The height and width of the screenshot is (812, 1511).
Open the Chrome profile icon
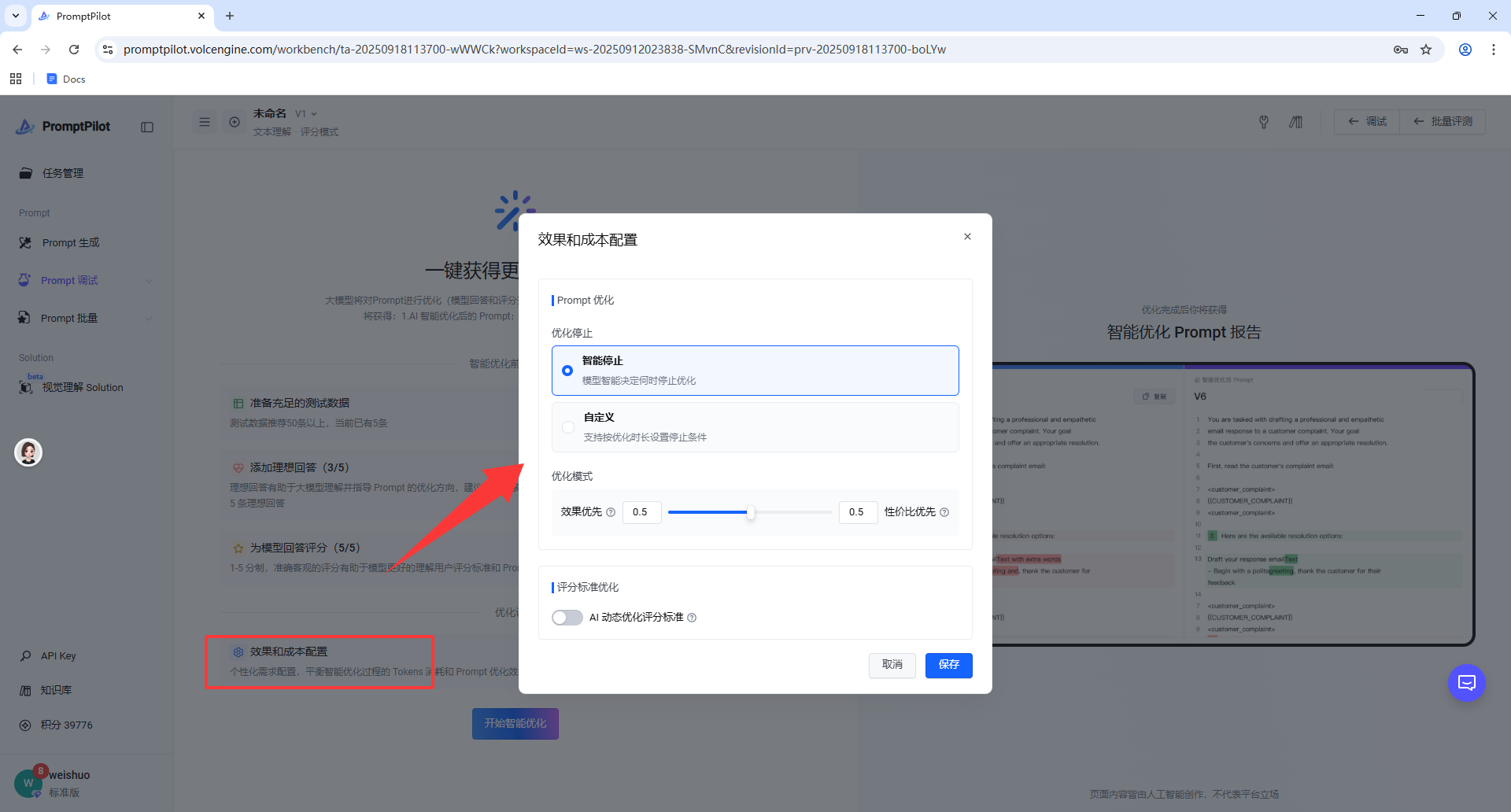pyautogui.click(x=1465, y=50)
